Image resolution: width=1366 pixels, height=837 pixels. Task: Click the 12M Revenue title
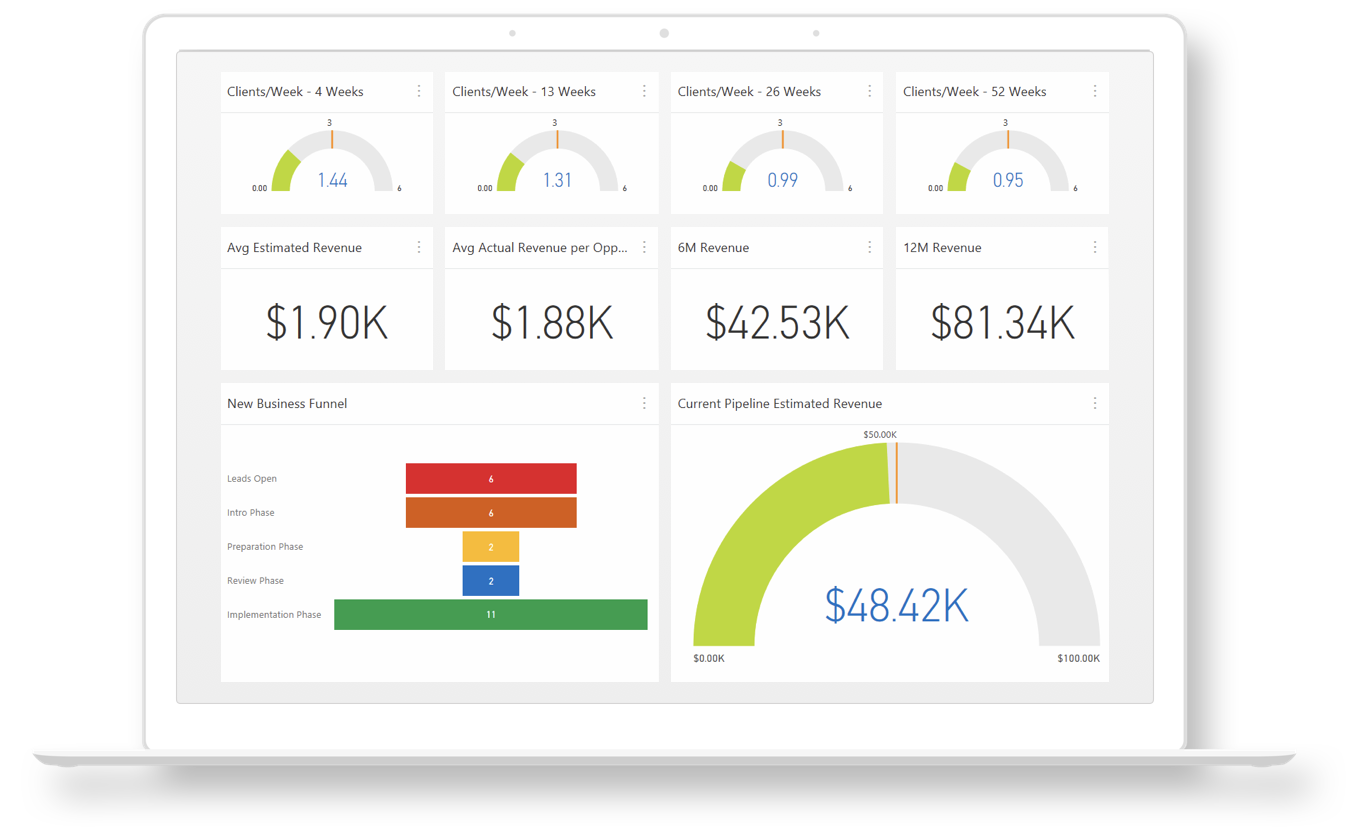941,248
